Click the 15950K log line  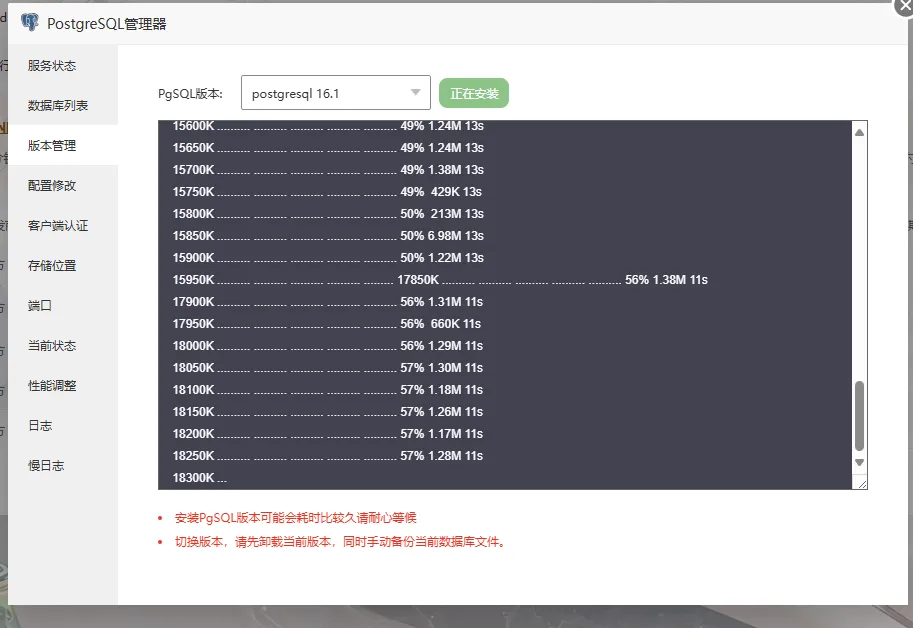coord(440,280)
